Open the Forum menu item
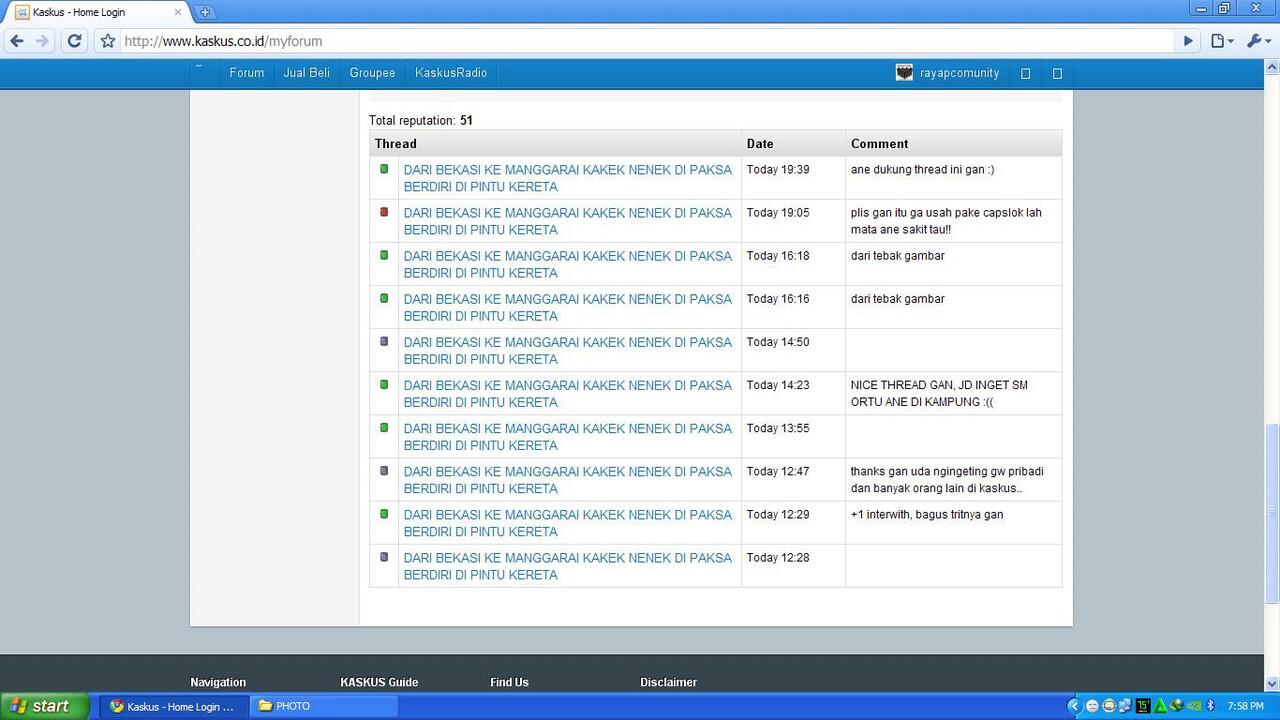 (246, 73)
